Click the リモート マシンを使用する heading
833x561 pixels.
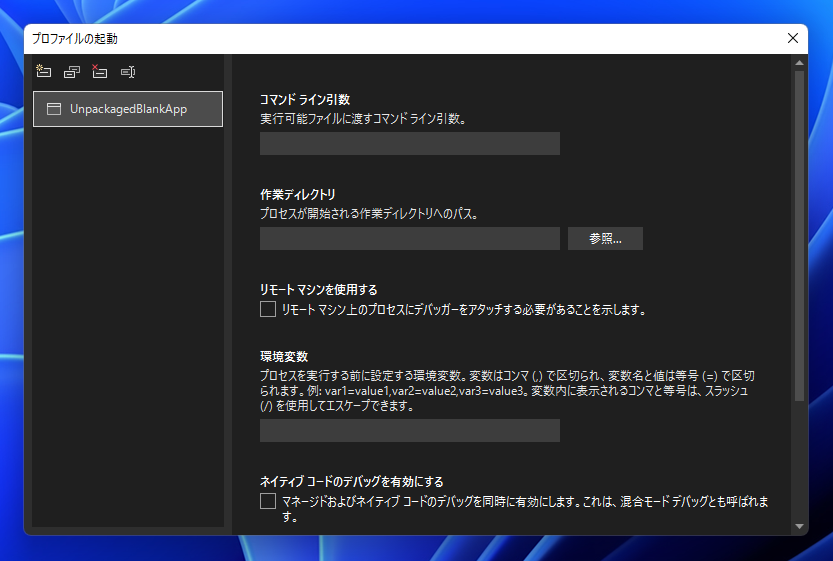pyautogui.click(x=319, y=290)
